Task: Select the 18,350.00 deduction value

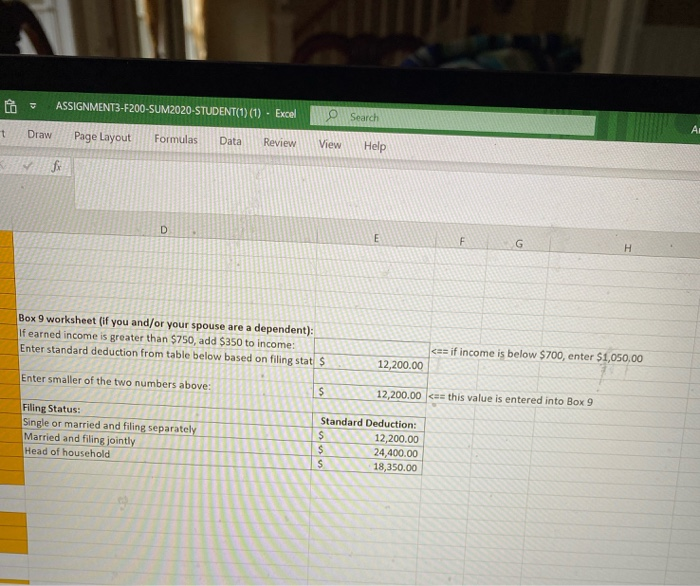Action: [367, 466]
